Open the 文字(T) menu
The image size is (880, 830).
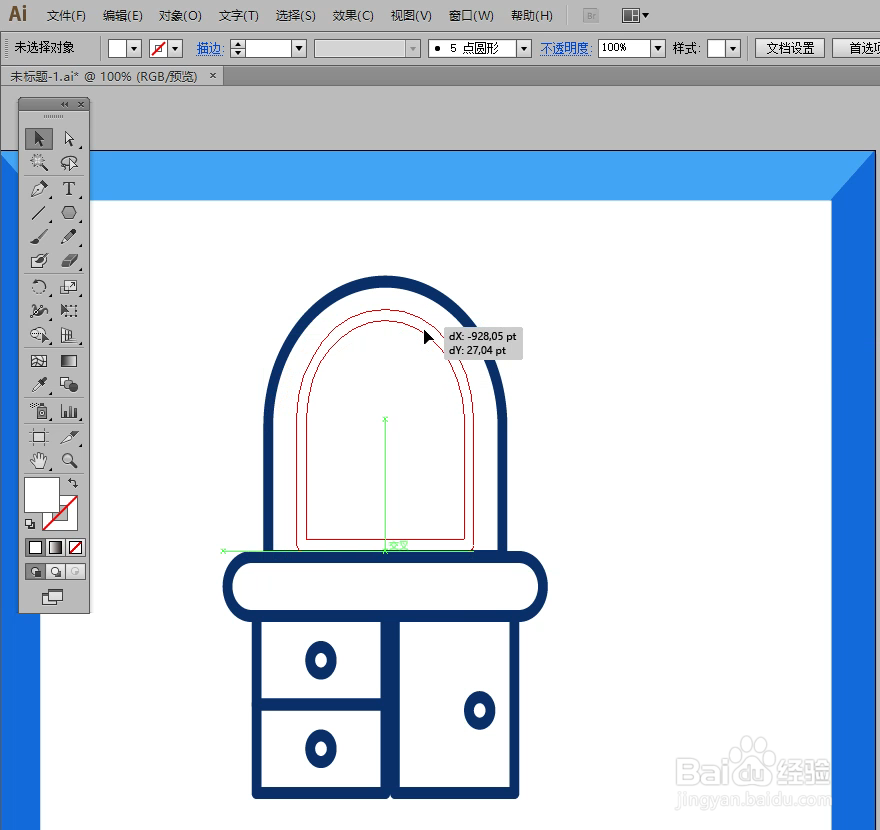point(239,16)
